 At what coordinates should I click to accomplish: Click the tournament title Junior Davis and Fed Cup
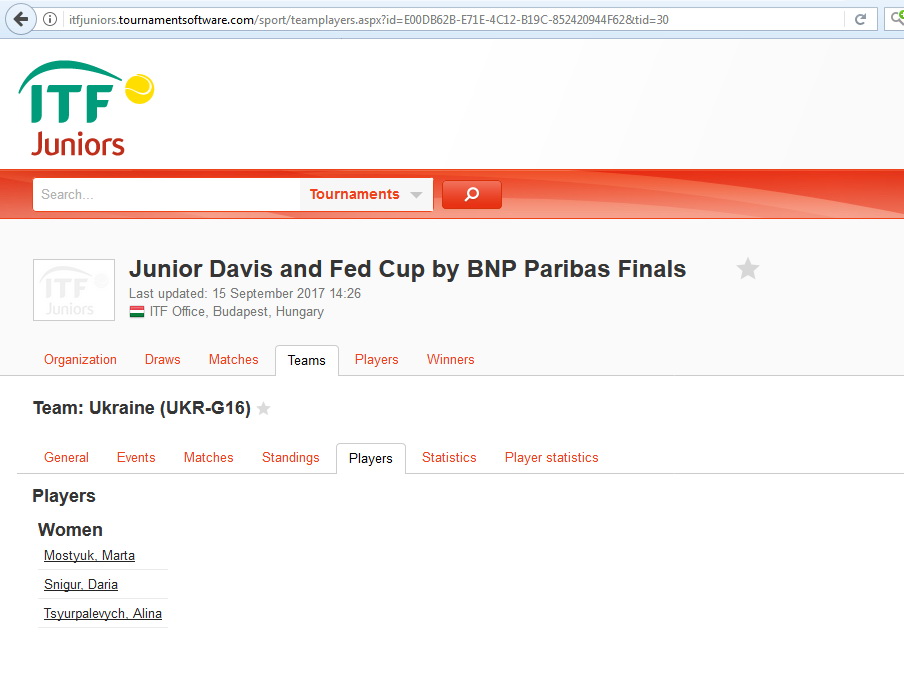click(408, 269)
